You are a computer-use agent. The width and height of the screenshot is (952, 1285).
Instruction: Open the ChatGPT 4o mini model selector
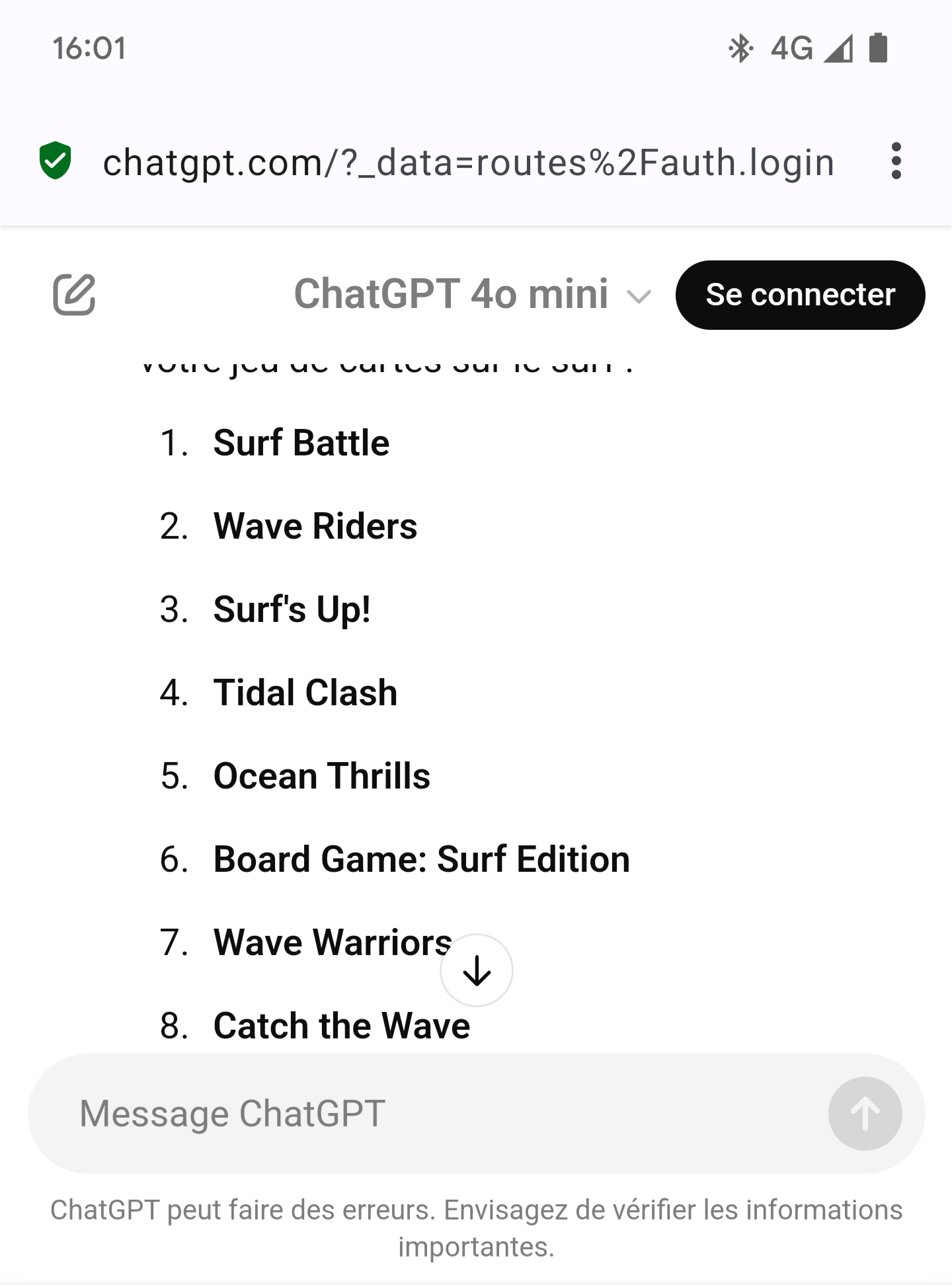tap(473, 294)
